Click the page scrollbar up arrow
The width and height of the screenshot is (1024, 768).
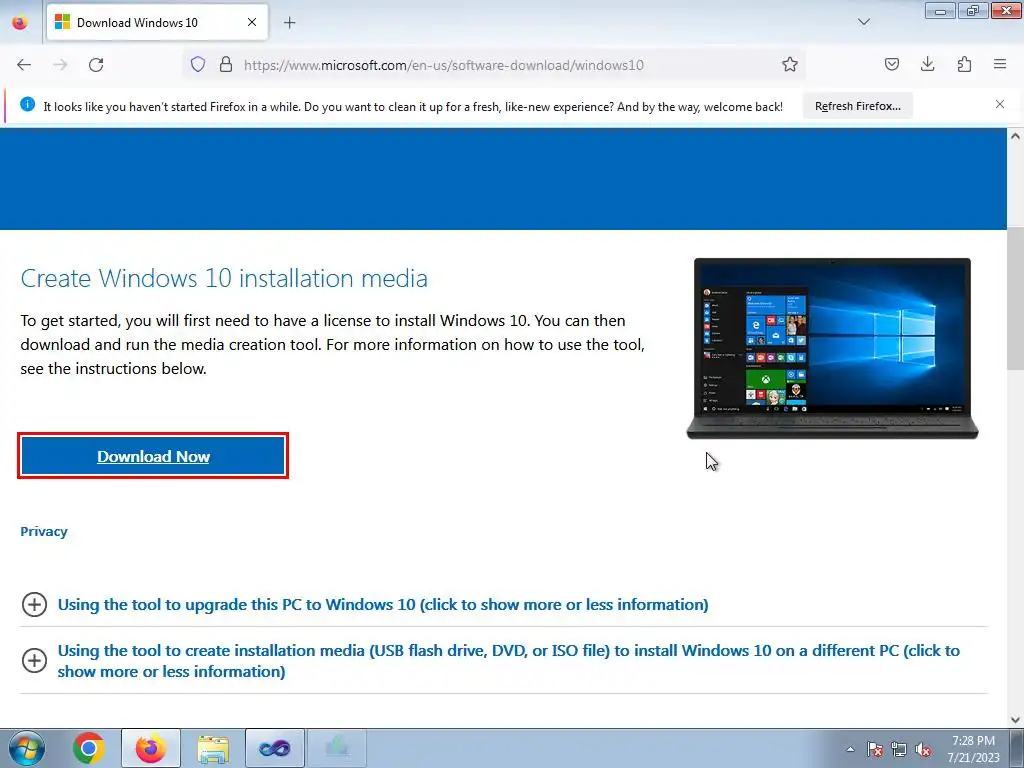click(1015, 136)
